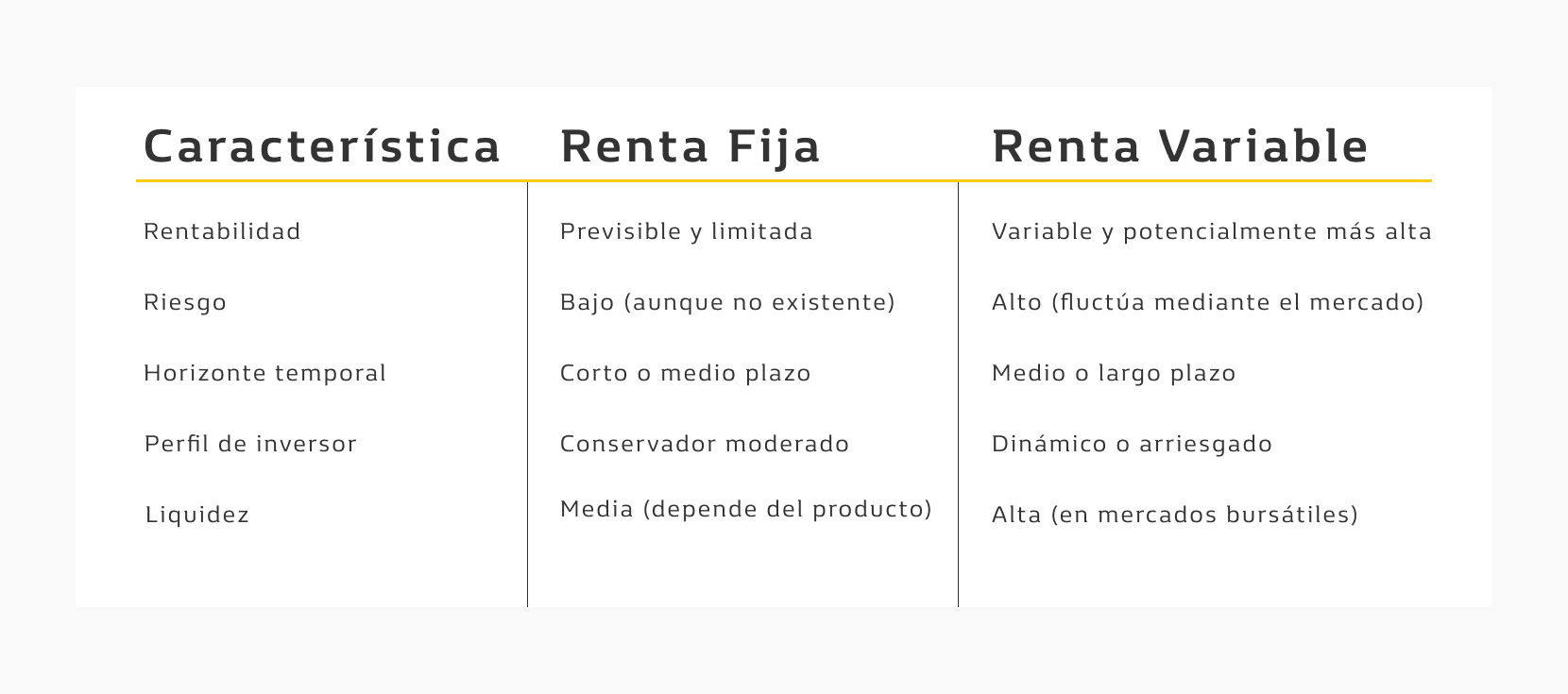Click the "Característica" column header

click(321, 146)
